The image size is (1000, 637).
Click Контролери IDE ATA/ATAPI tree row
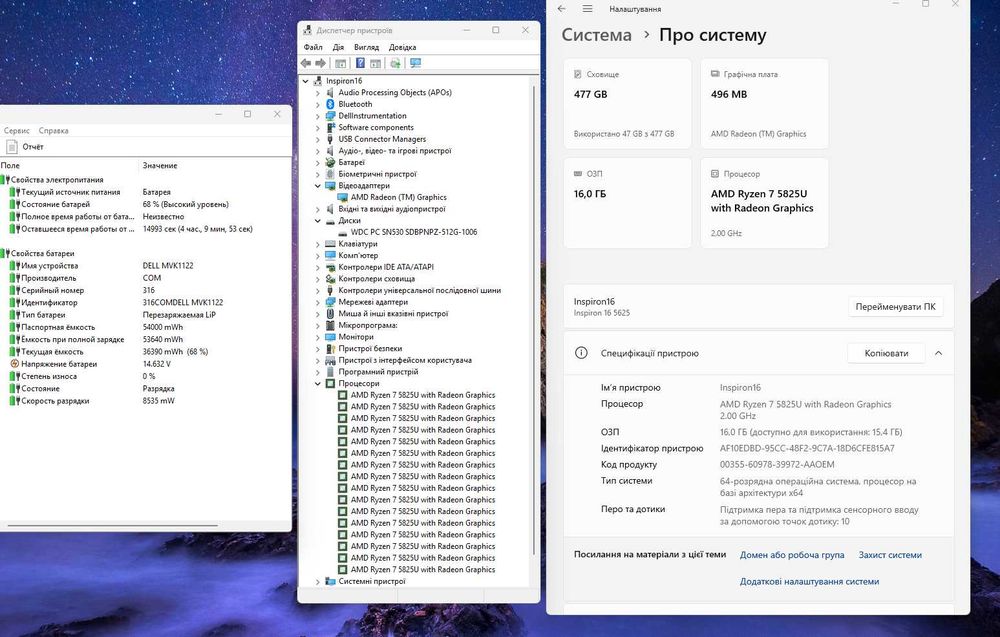(386, 267)
